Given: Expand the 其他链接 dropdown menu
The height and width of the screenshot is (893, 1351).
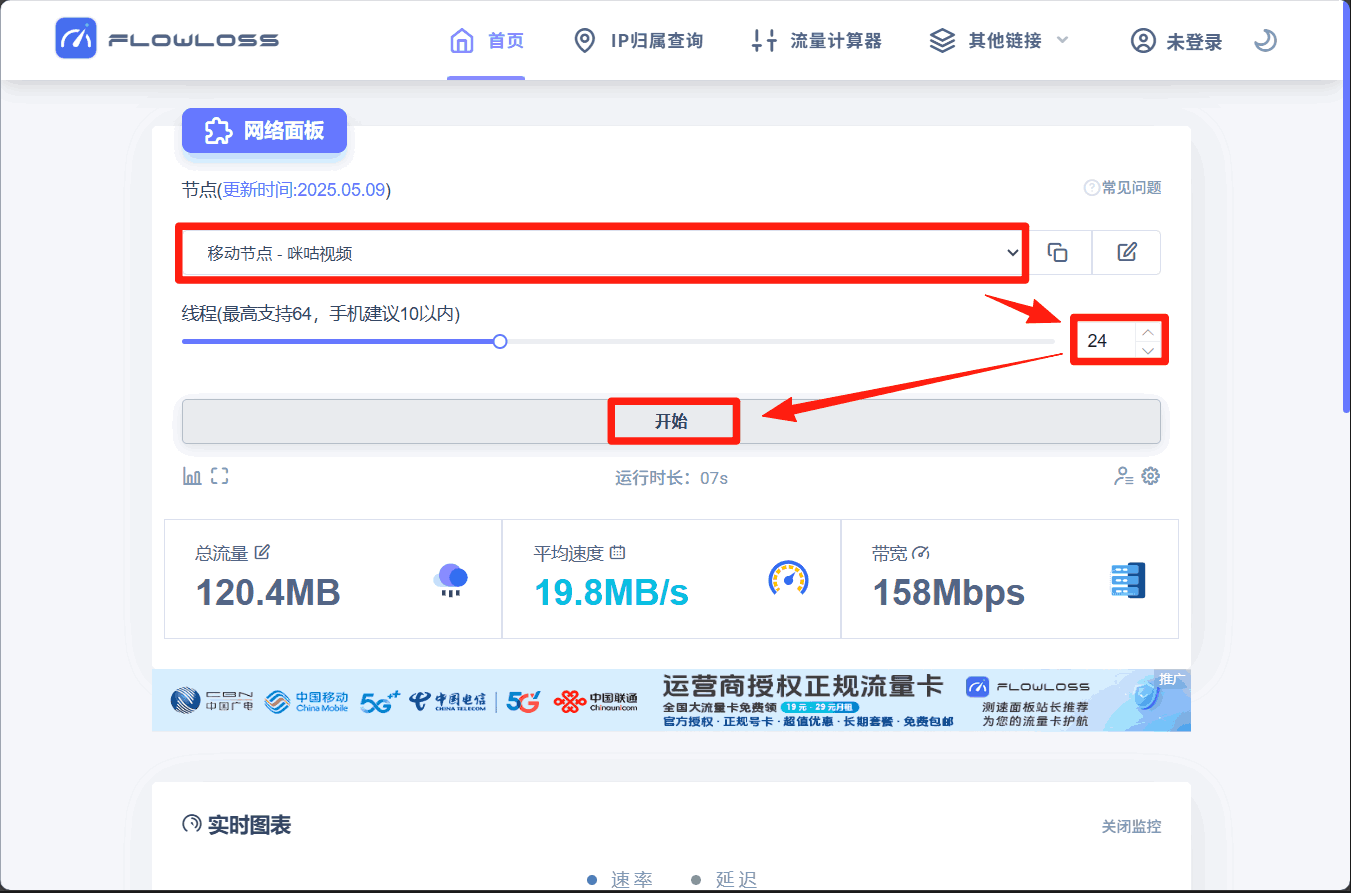Looking at the screenshot, I should tap(999, 41).
